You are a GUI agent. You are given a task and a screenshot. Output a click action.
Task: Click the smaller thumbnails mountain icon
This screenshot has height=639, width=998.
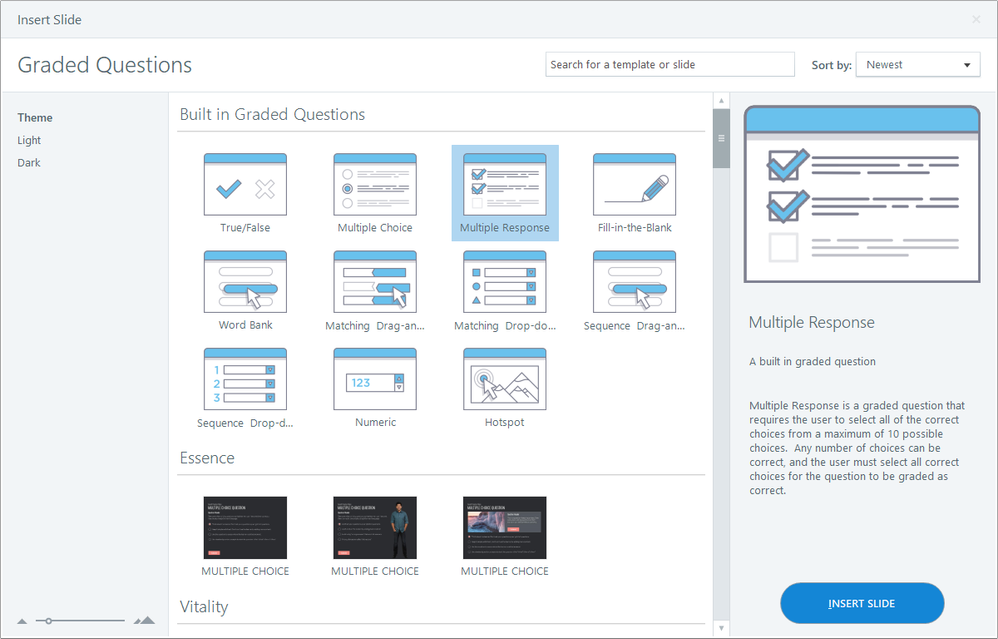[x=22, y=621]
